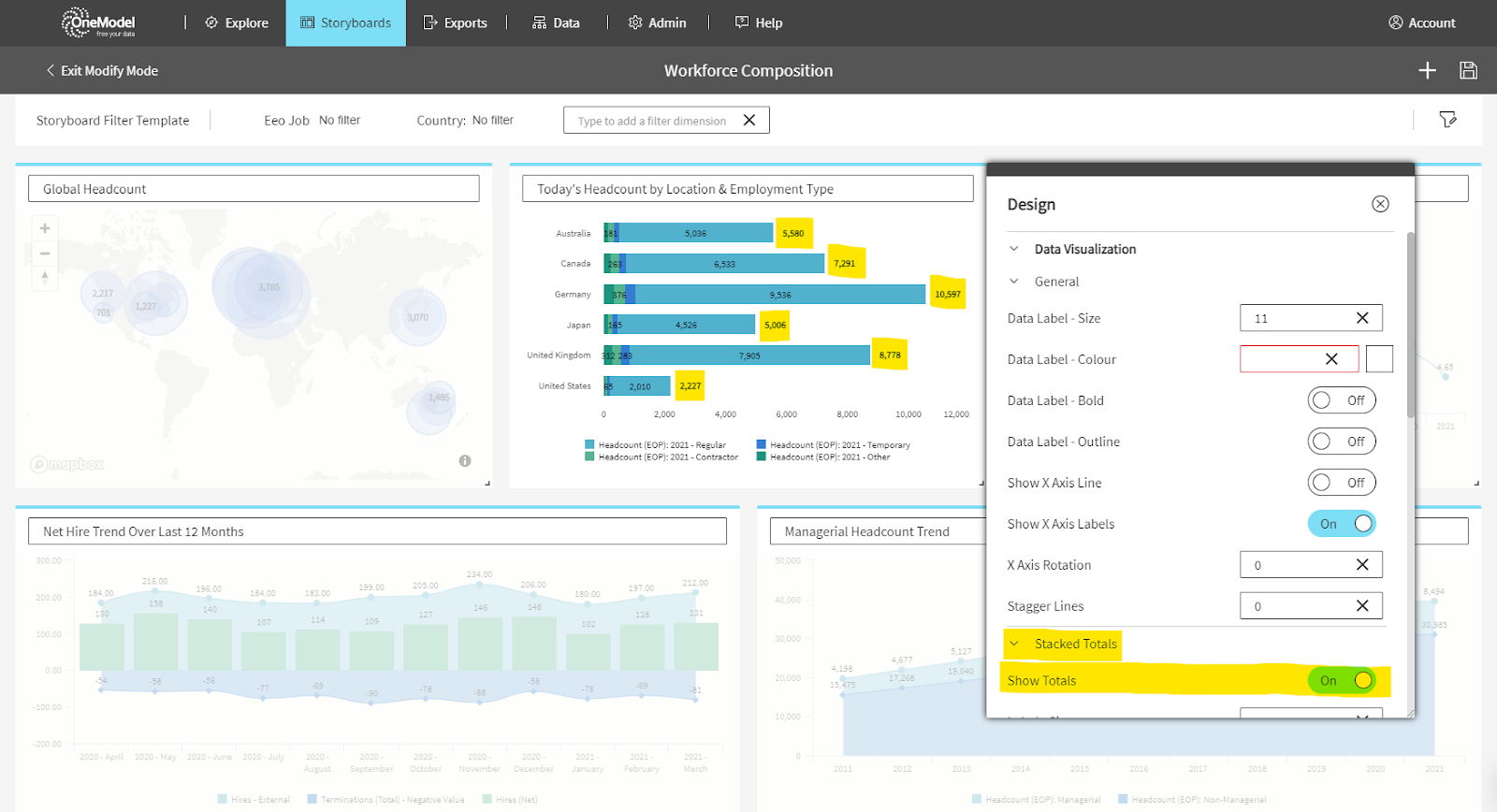The width and height of the screenshot is (1497, 812).
Task: Clear the Data Label Size field
Action: click(x=1362, y=318)
